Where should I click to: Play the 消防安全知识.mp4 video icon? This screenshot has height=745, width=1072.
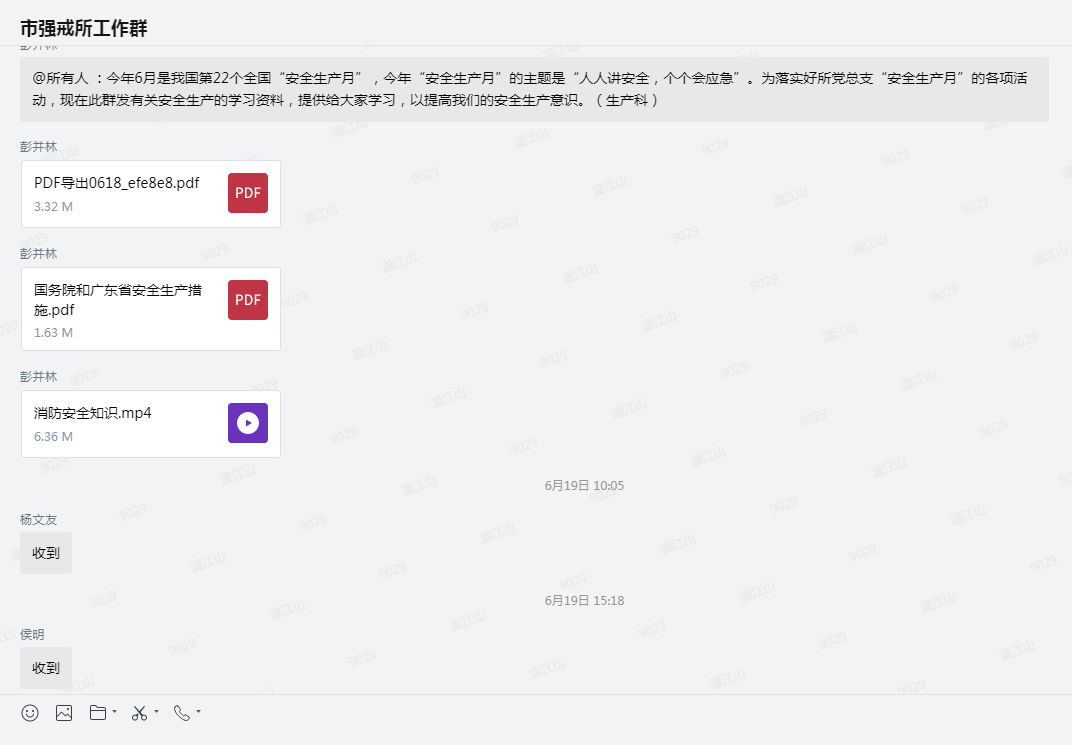tap(247, 423)
